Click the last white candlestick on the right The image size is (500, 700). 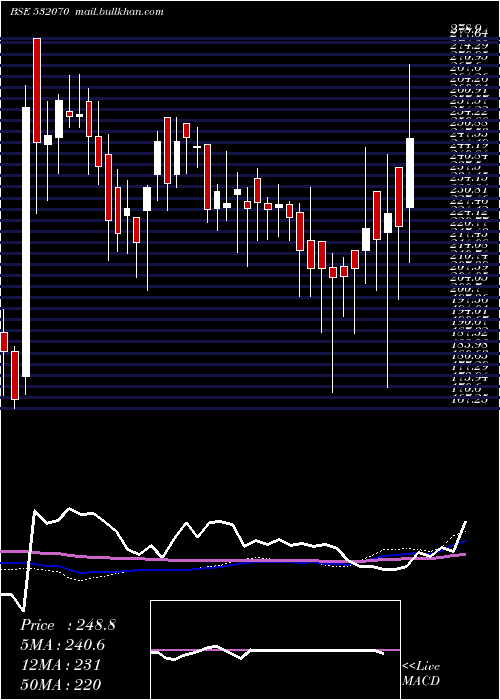click(x=410, y=173)
